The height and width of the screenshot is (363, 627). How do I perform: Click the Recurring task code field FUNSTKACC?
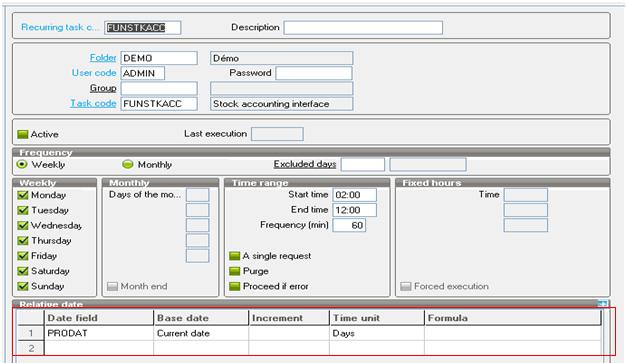click(x=142, y=28)
